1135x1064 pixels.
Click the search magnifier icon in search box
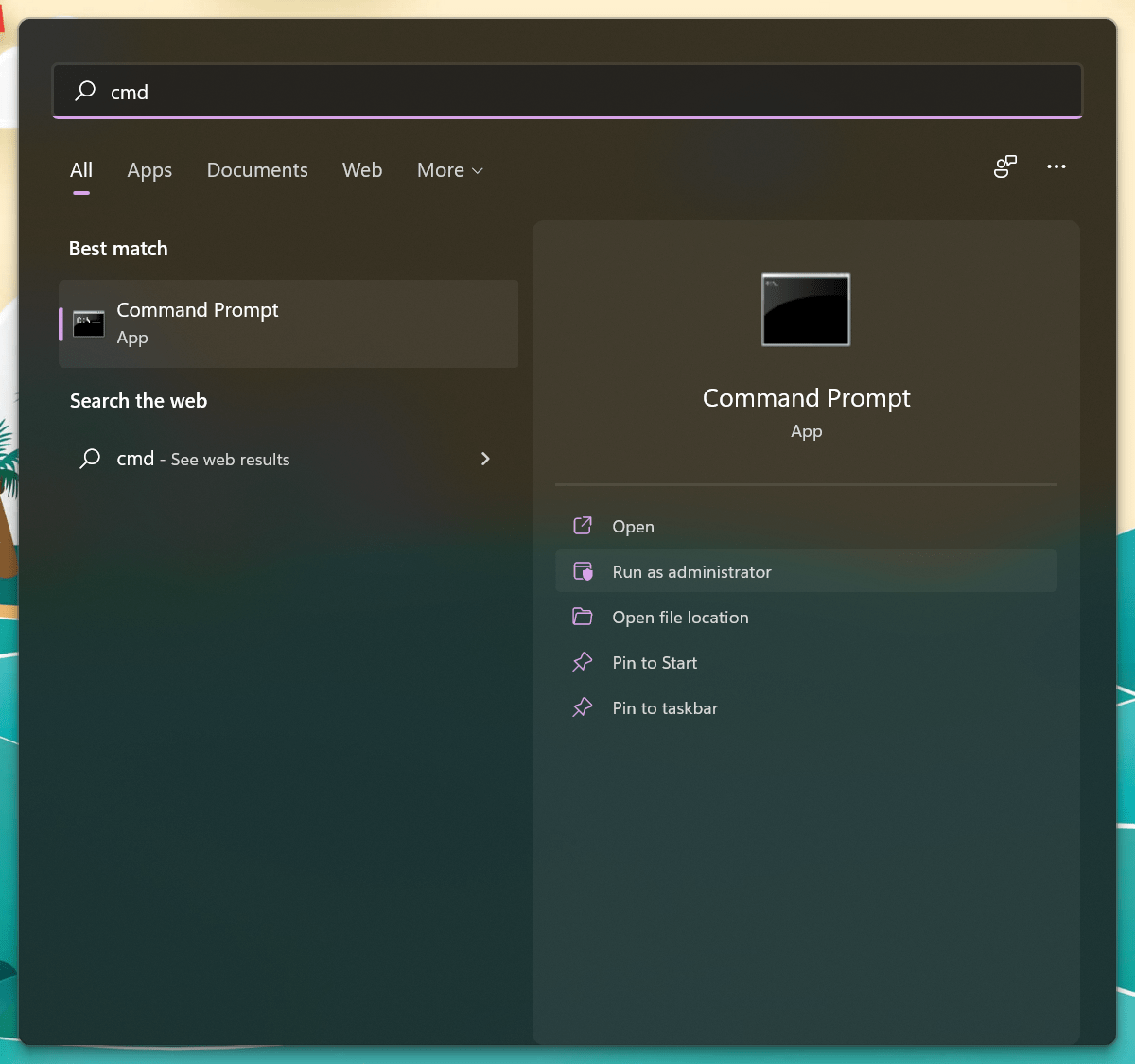click(85, 91)
